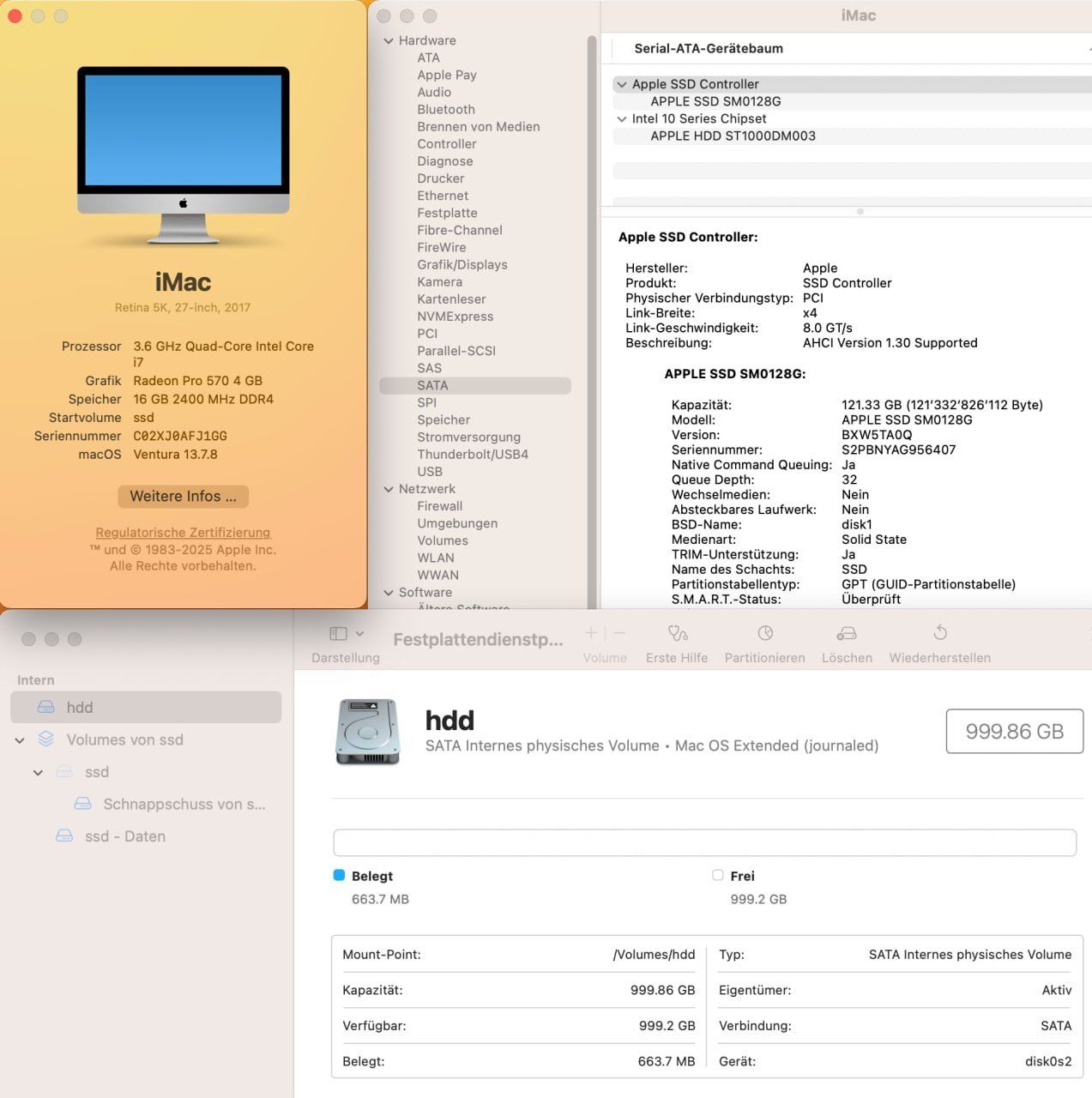Select WWAN under Netzwerk
The height and width of the screenshot is (1098, 1092).
(x=437, y=575)
